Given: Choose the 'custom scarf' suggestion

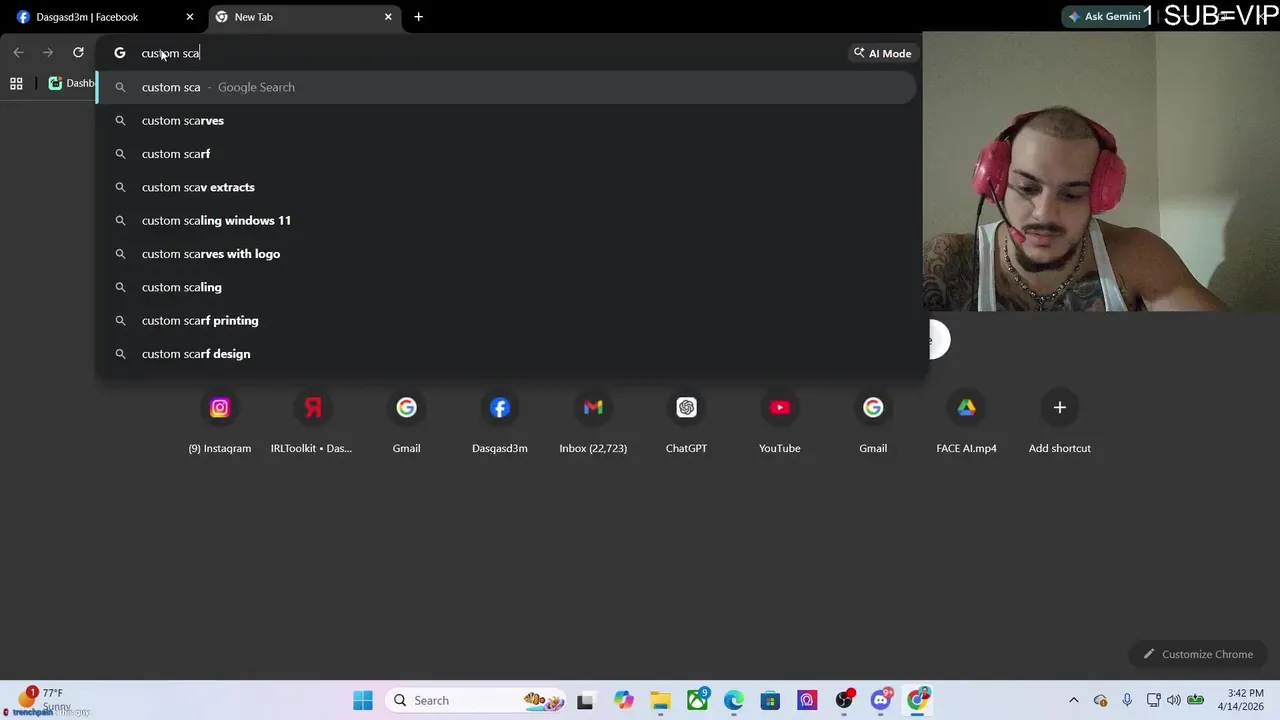Looking at the screenshot, I should click(507, 154).
